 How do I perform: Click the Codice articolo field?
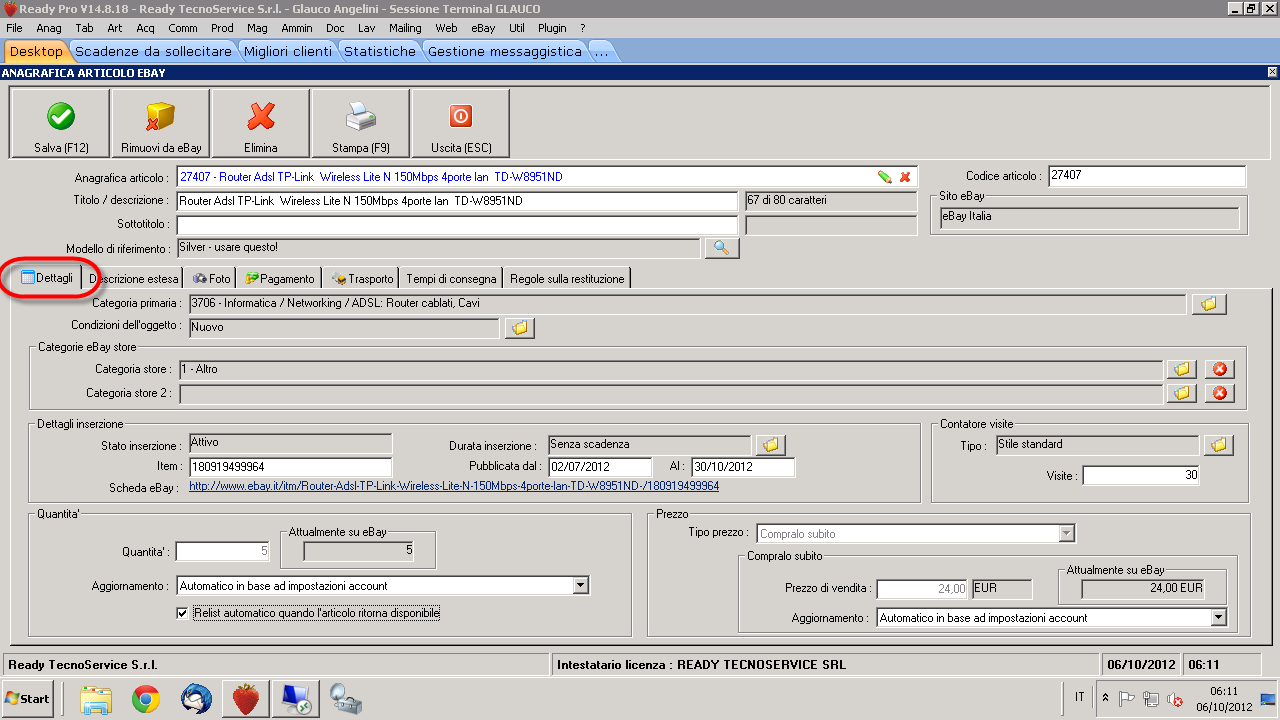[1146, 176]
